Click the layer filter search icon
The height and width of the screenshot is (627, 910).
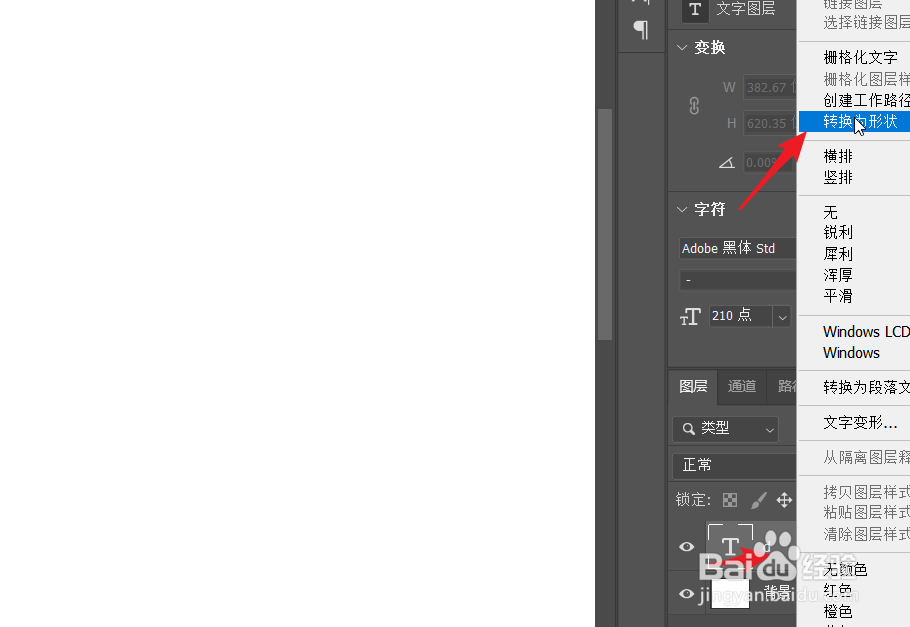688,429
